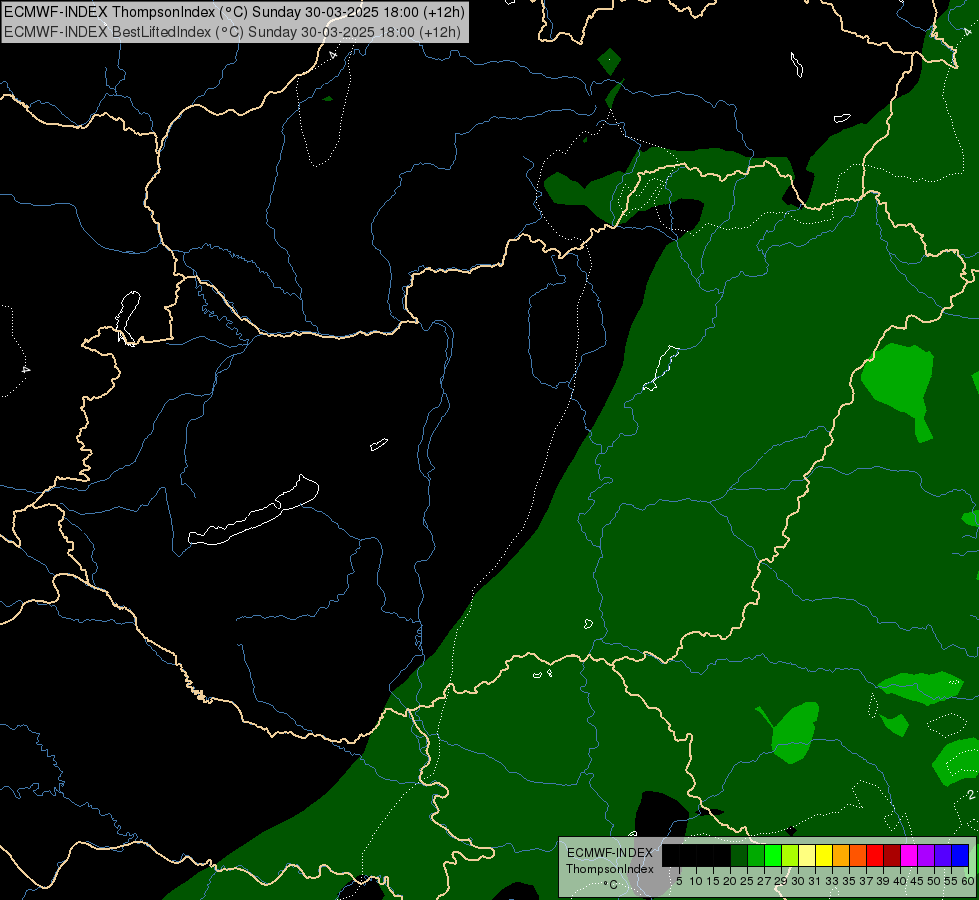Click the black legend swatch between 15 and 20
979x900 pixels.
pyautogui.click(x=722, y=855)
